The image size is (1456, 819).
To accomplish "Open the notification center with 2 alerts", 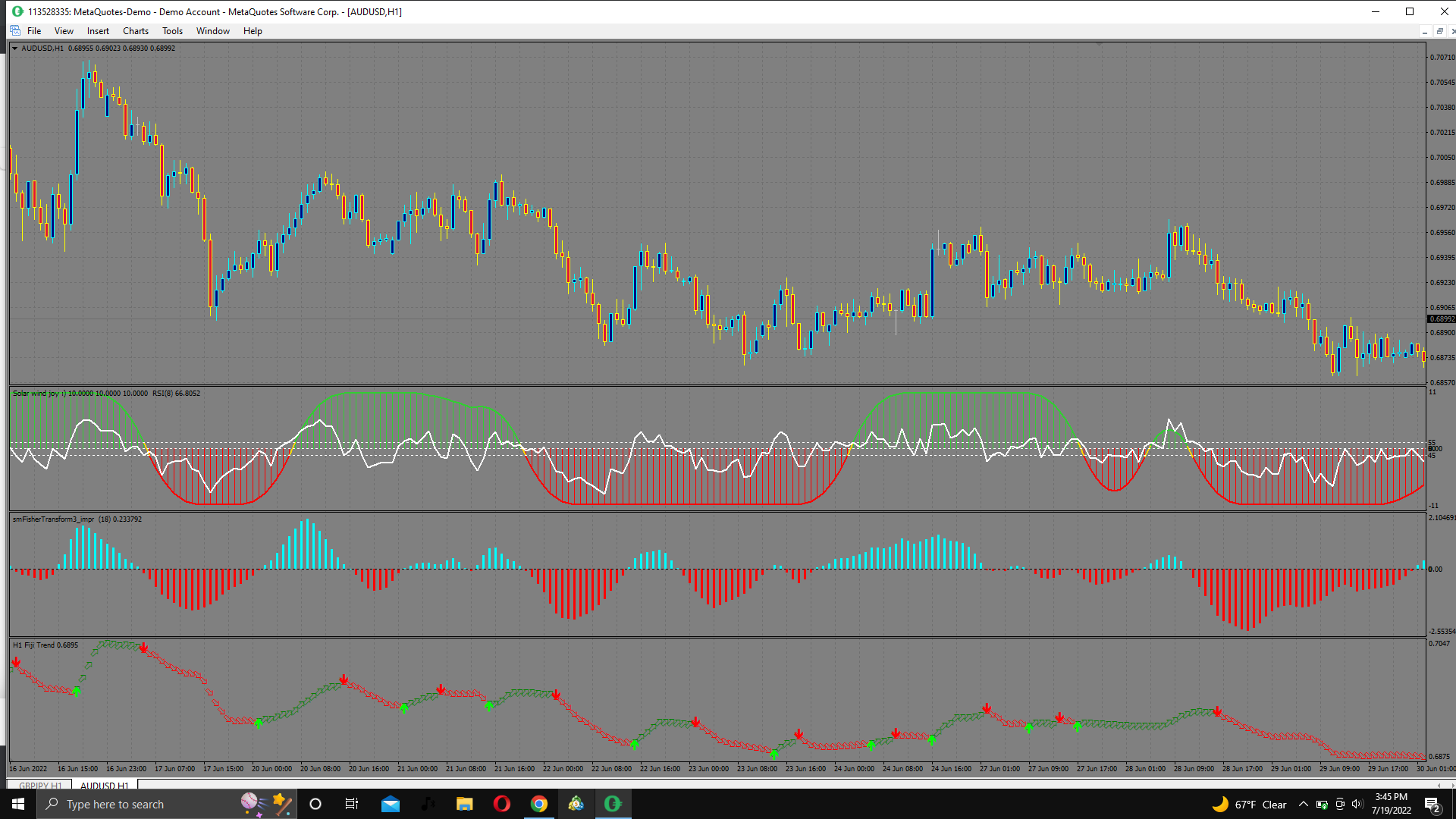I will coord(1432,805).
